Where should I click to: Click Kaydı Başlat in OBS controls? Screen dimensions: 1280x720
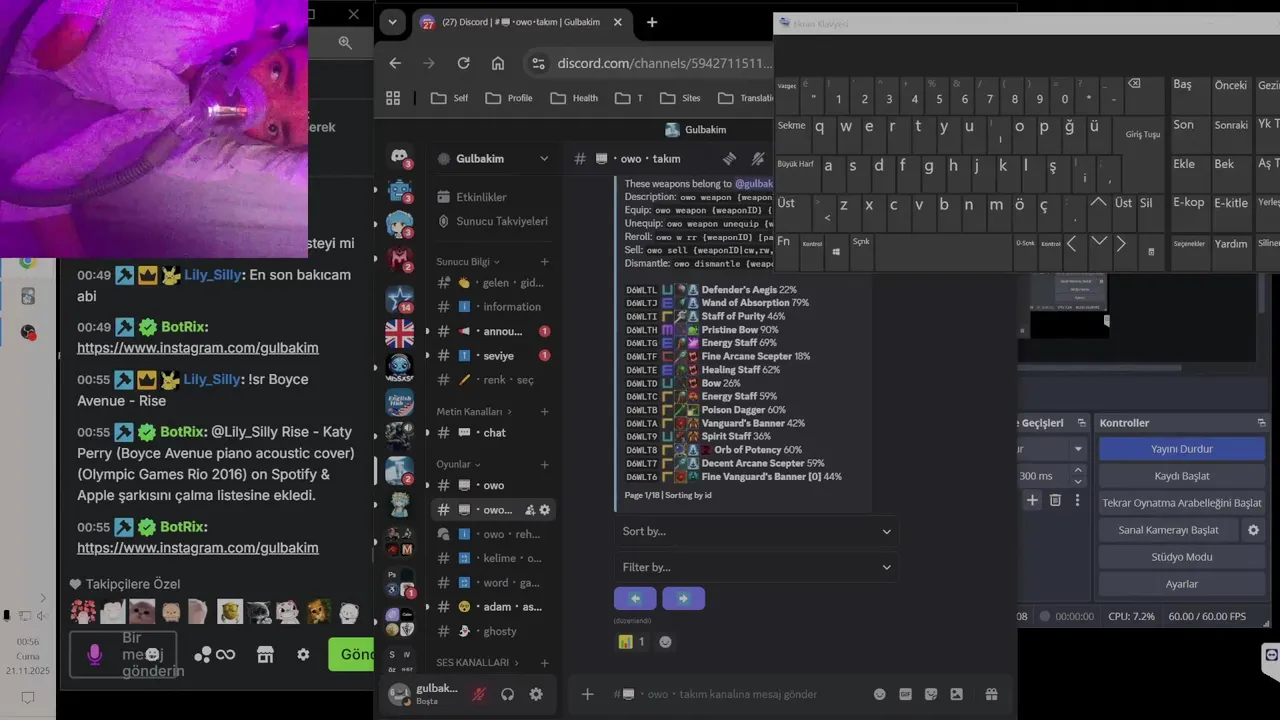coord(1181,476)
